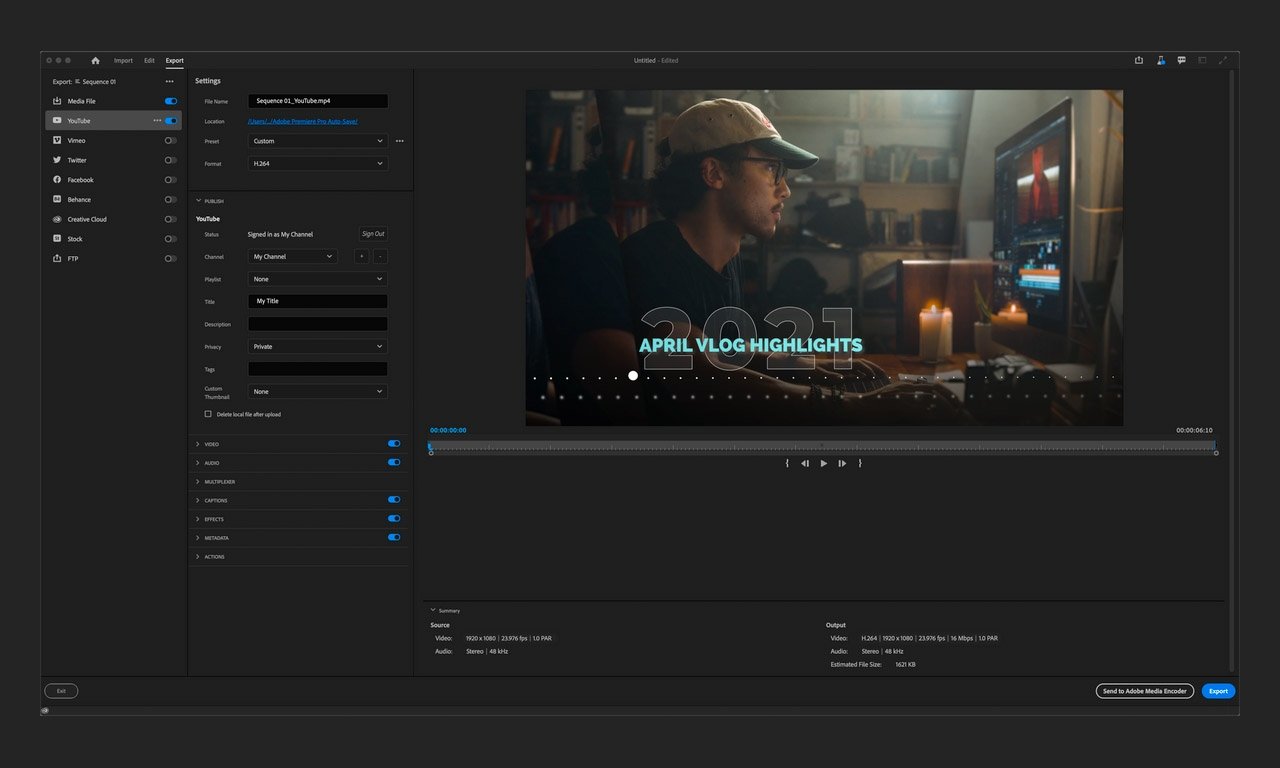
Task: Enable the Facebook export toggle
Action: pyautogui.click(x=171, y=180)
